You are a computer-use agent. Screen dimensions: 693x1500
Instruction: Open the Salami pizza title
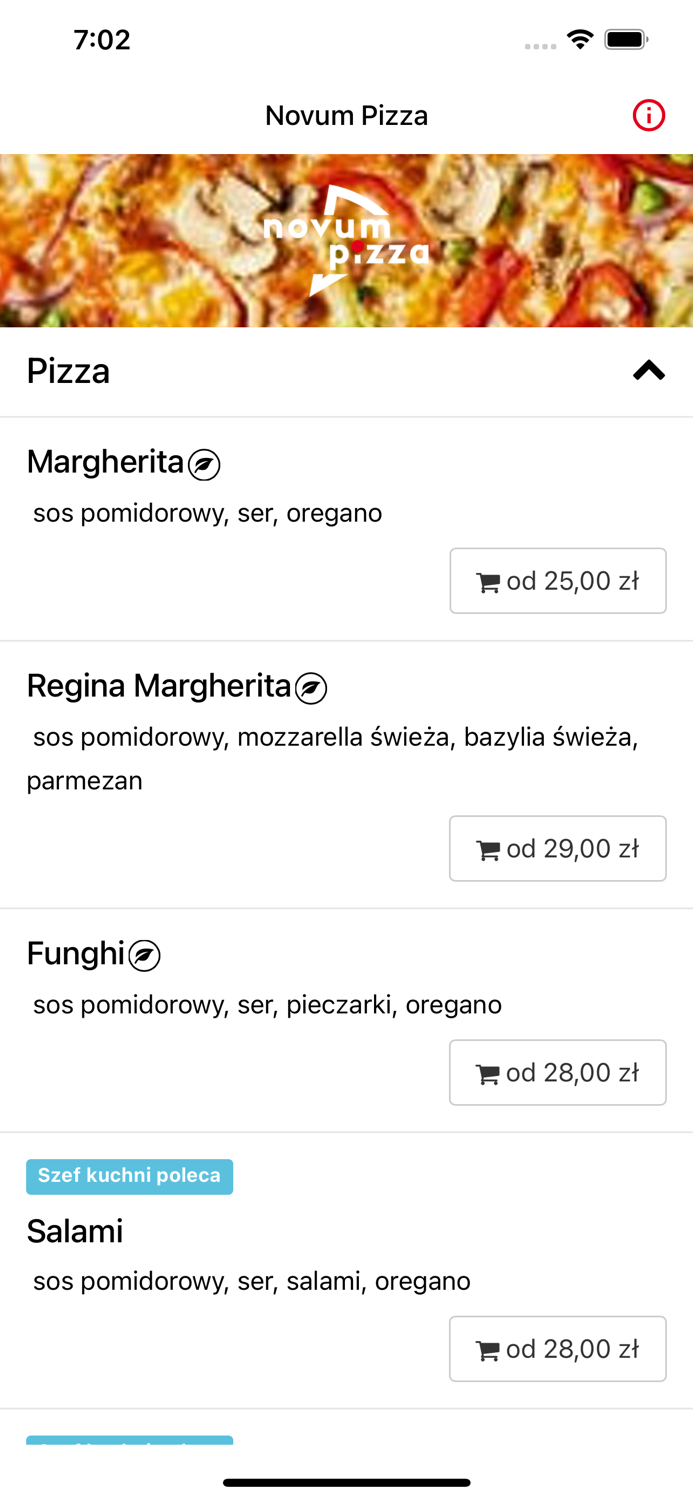[x=75, y=1231]
